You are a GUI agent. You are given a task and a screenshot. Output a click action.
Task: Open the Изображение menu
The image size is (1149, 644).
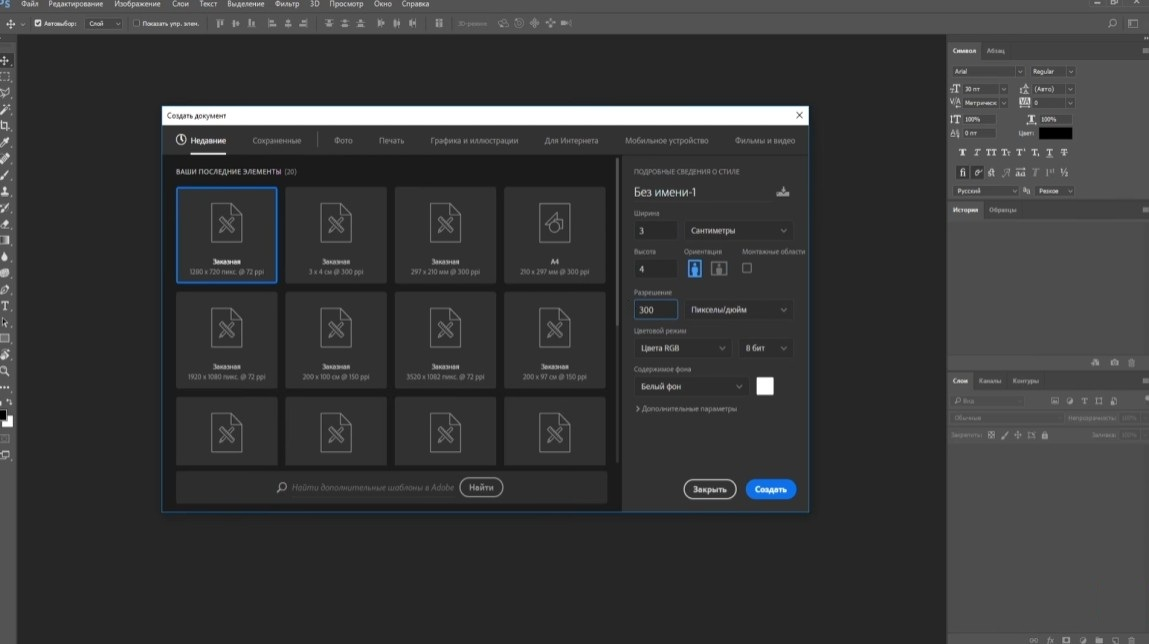pos(137,4)
